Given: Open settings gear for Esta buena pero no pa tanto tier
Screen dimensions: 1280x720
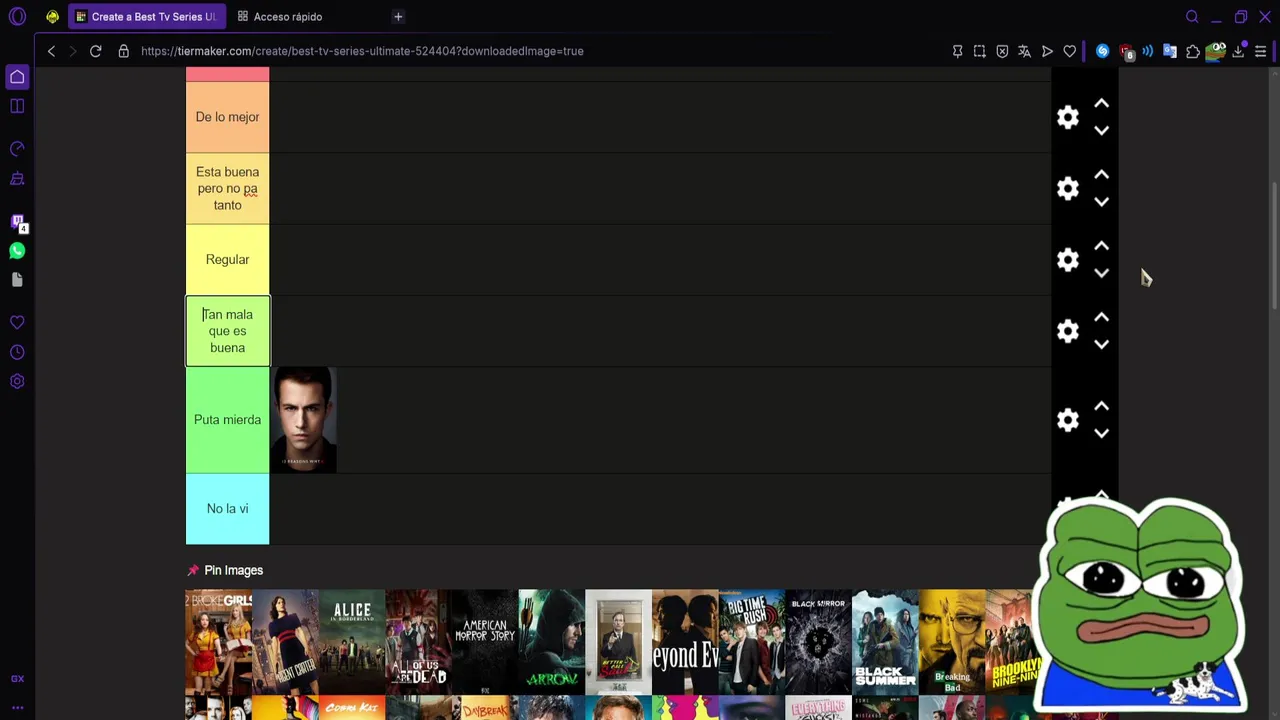Looking at the screenshot, I should click(x=1068, y=188).
